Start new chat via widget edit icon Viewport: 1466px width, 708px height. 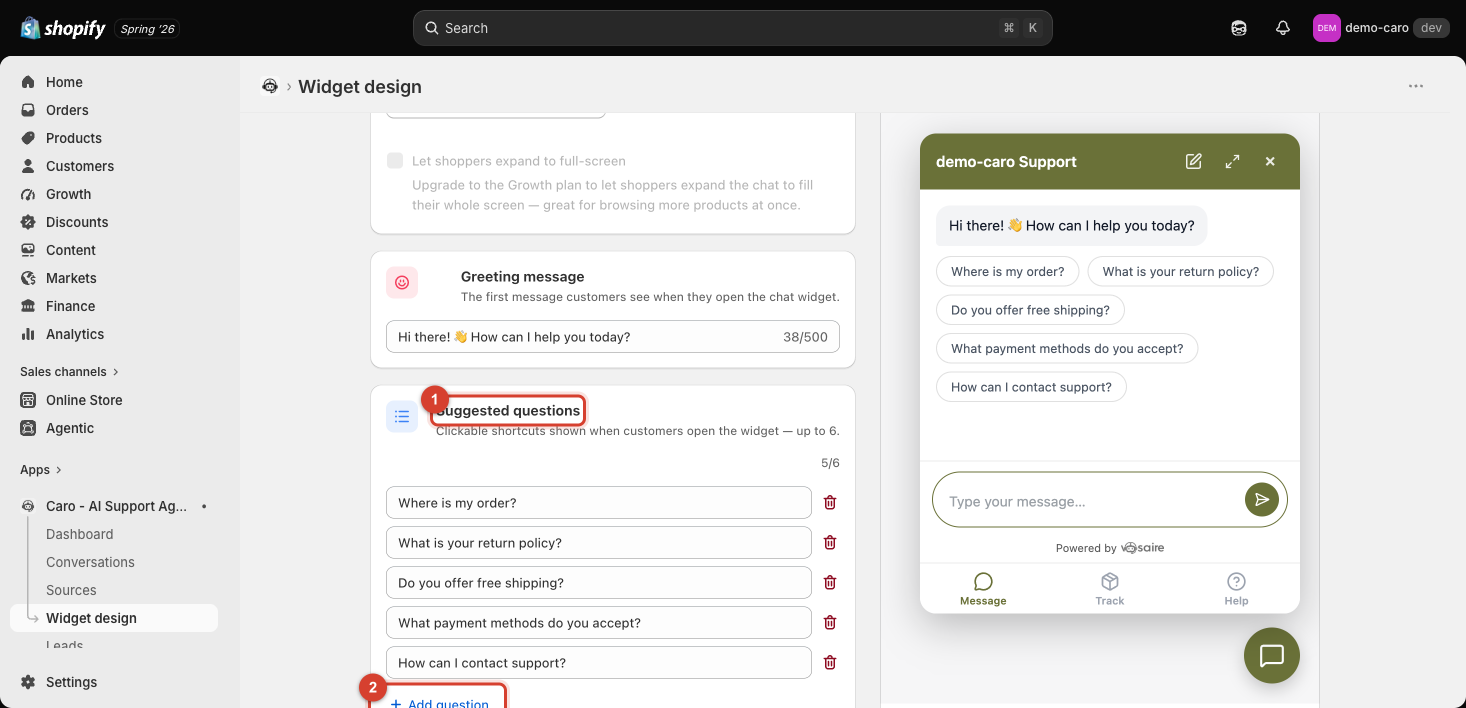coord(1194,161)
